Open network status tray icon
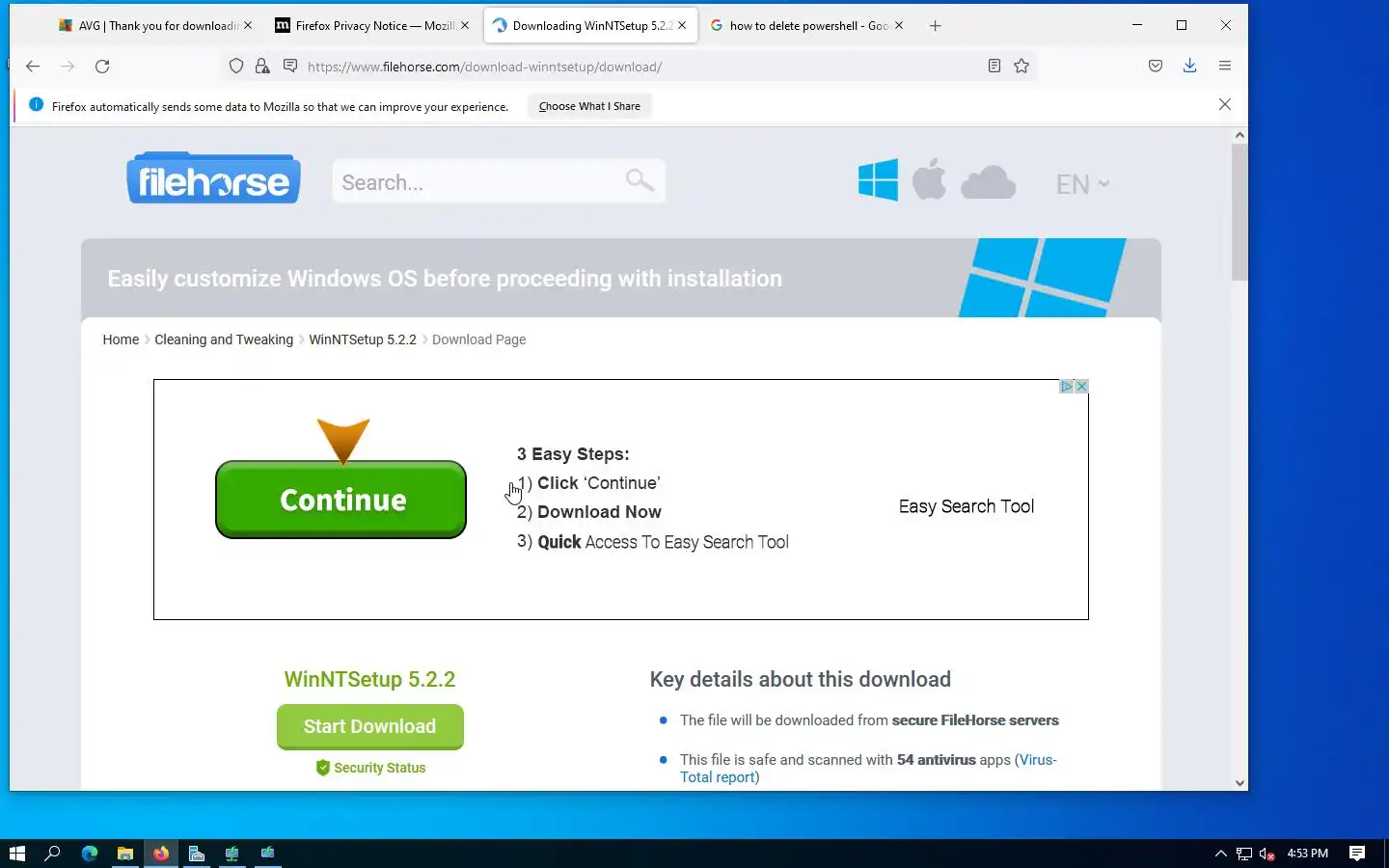 pyautogui.click(x=1244, y=854)
